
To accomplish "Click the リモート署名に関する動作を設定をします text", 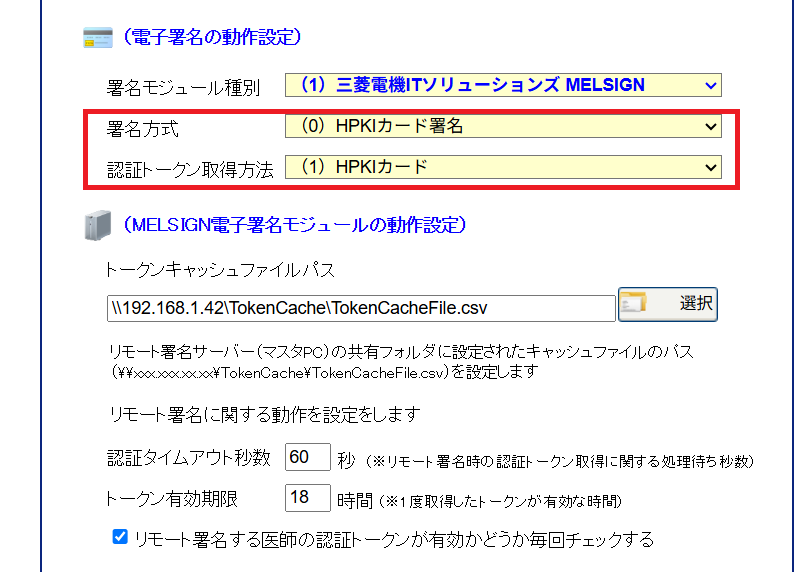I will [265, 414].
